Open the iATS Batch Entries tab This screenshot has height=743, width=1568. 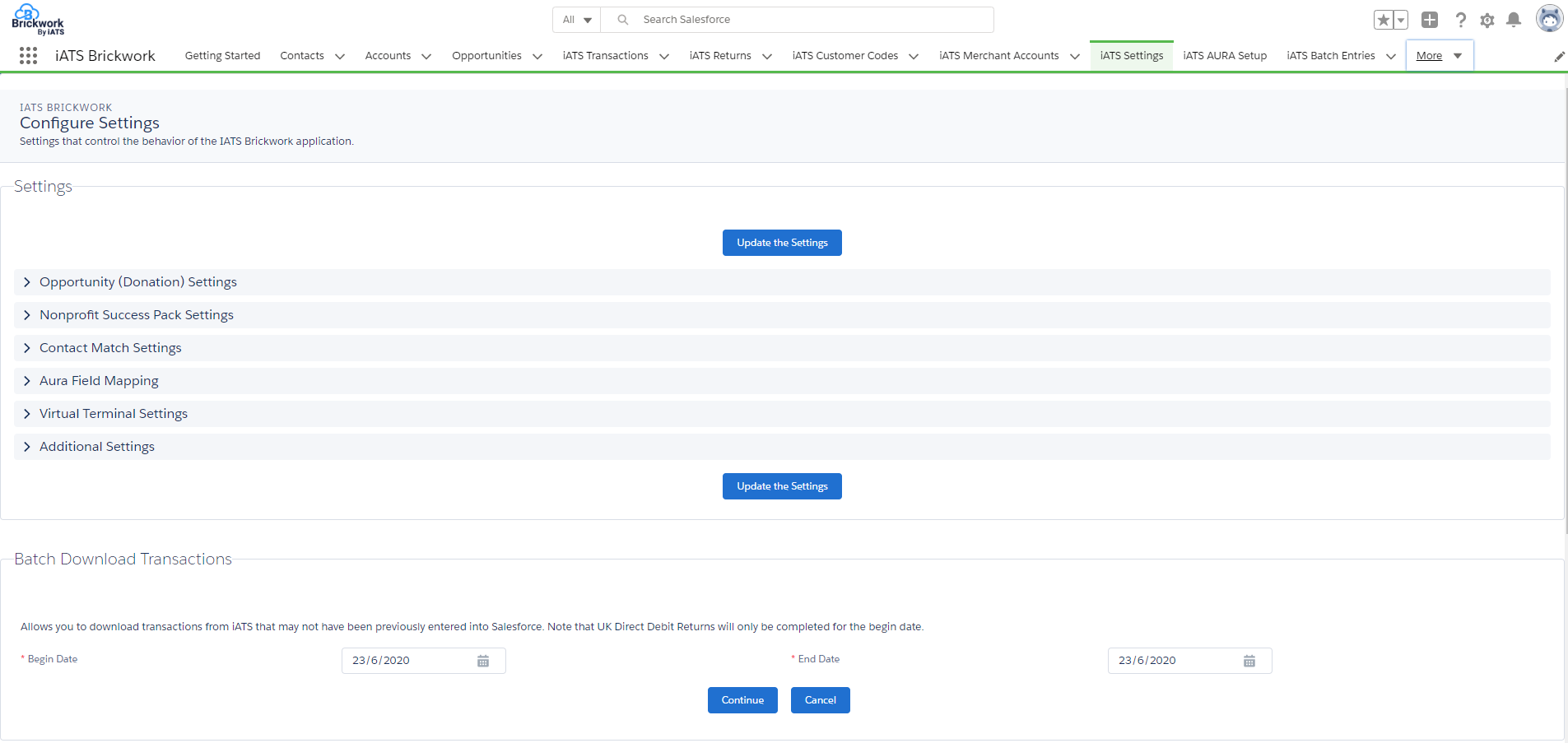click(x=1331, y=56)
